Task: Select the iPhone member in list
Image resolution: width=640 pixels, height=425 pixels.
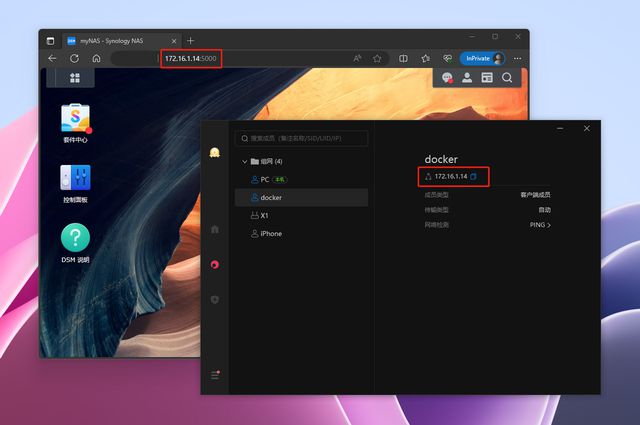Action: point(270,234)
